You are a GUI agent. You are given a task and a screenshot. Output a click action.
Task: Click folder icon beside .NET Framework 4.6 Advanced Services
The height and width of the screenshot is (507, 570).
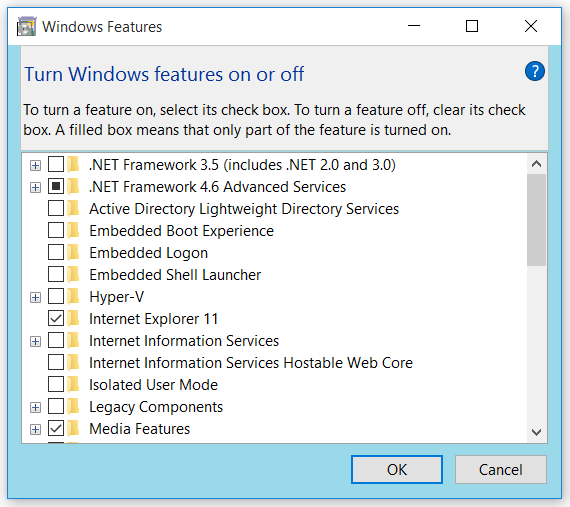(x=73, y=187)
